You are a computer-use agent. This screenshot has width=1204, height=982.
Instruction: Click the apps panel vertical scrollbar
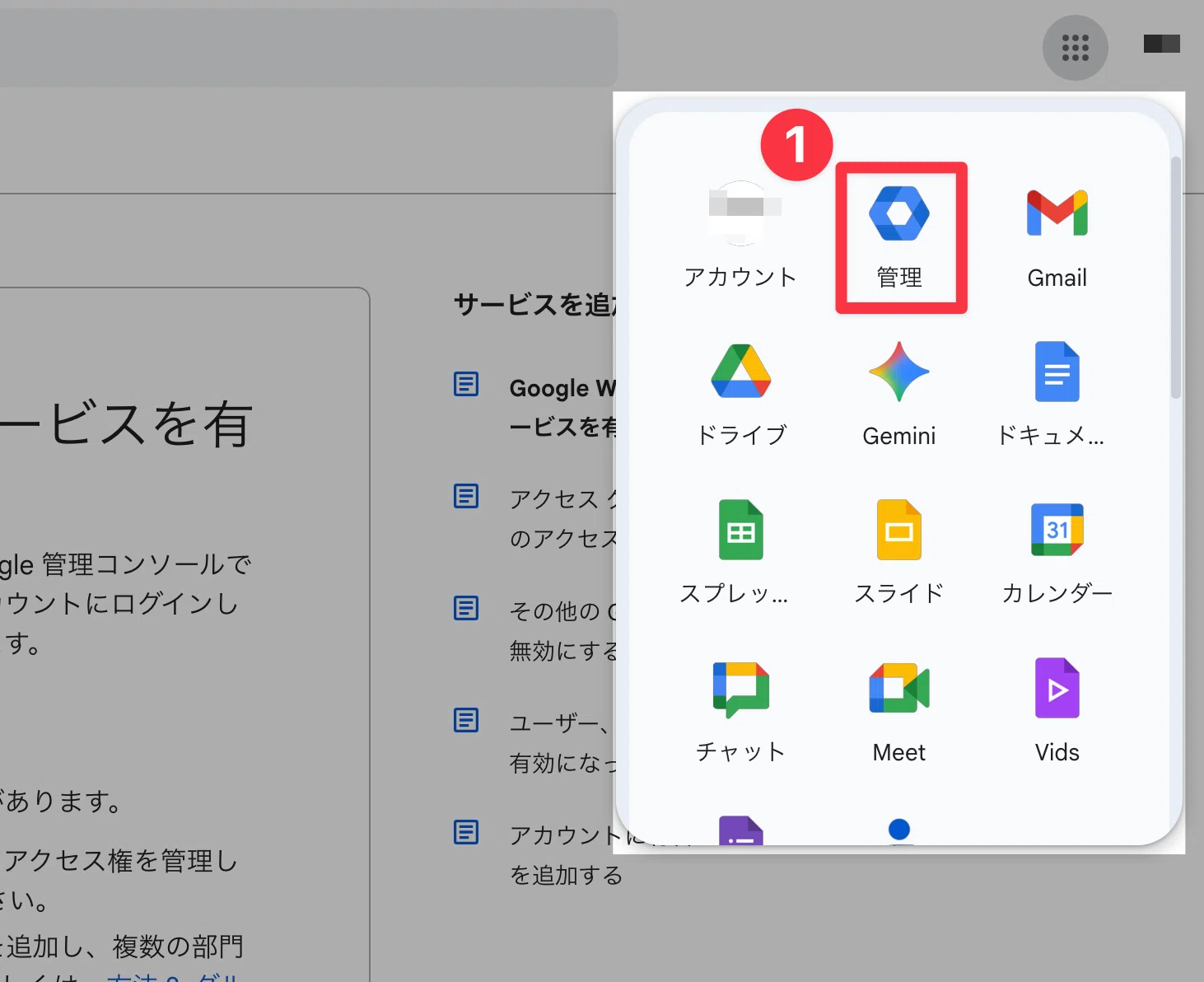(1175, 278)
